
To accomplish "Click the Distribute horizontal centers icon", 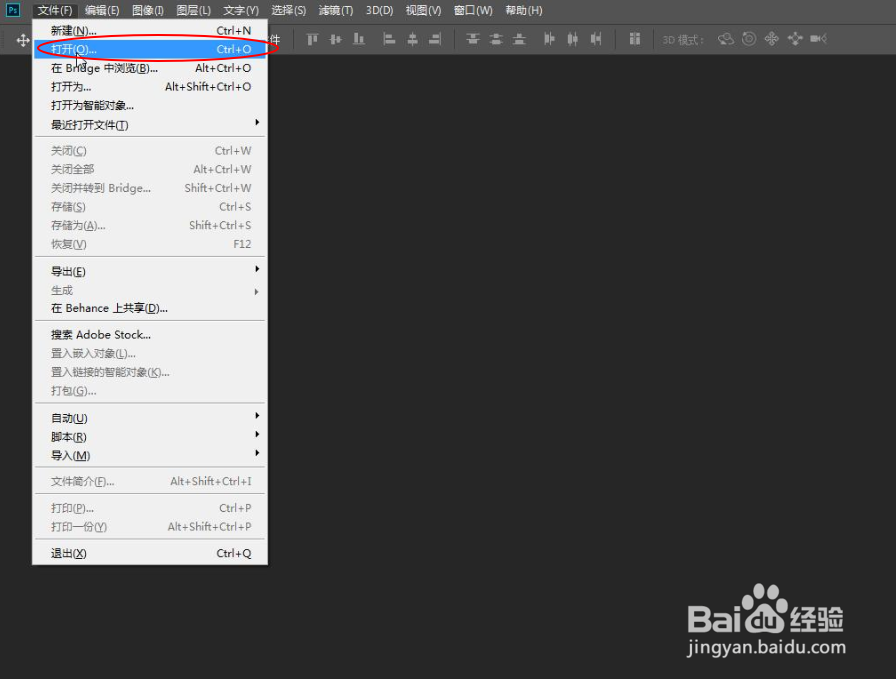I will pyautogui.click(x=573, y=39).
